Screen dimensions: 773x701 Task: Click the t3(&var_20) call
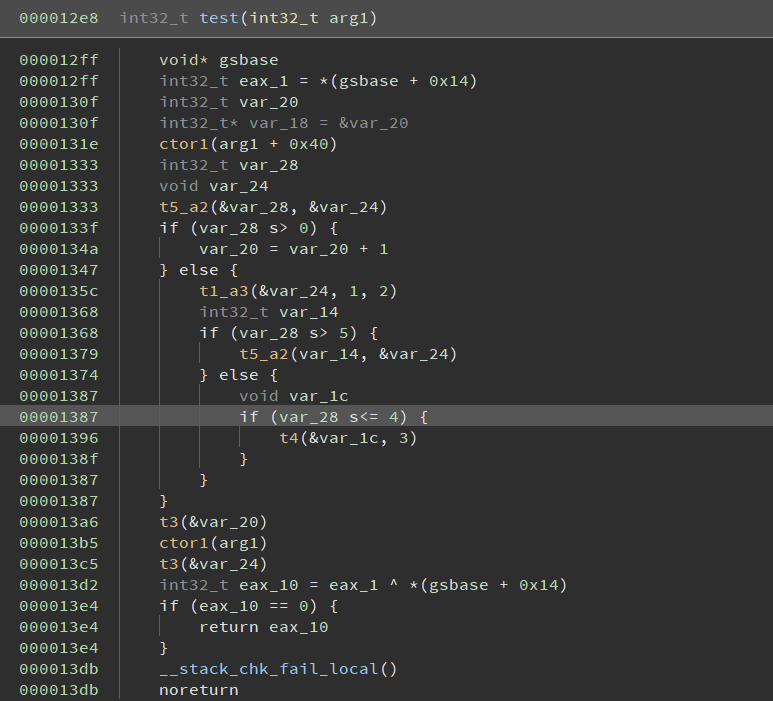(x=213, y=522)
